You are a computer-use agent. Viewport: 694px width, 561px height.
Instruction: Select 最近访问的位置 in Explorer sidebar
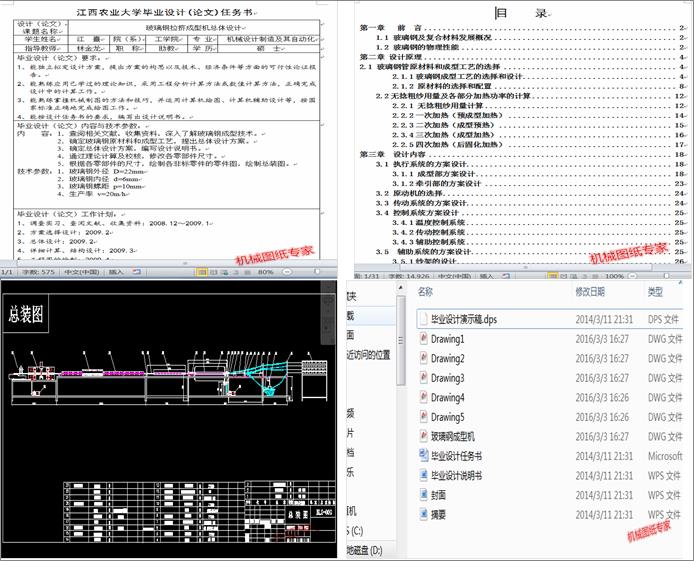pos(368,355)
